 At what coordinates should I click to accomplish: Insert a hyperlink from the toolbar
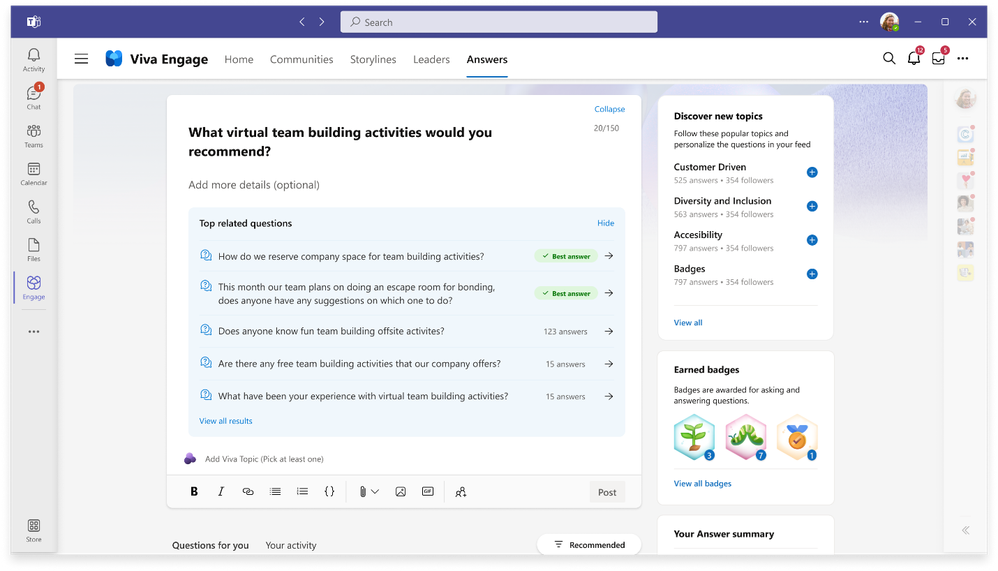point(248,491)
